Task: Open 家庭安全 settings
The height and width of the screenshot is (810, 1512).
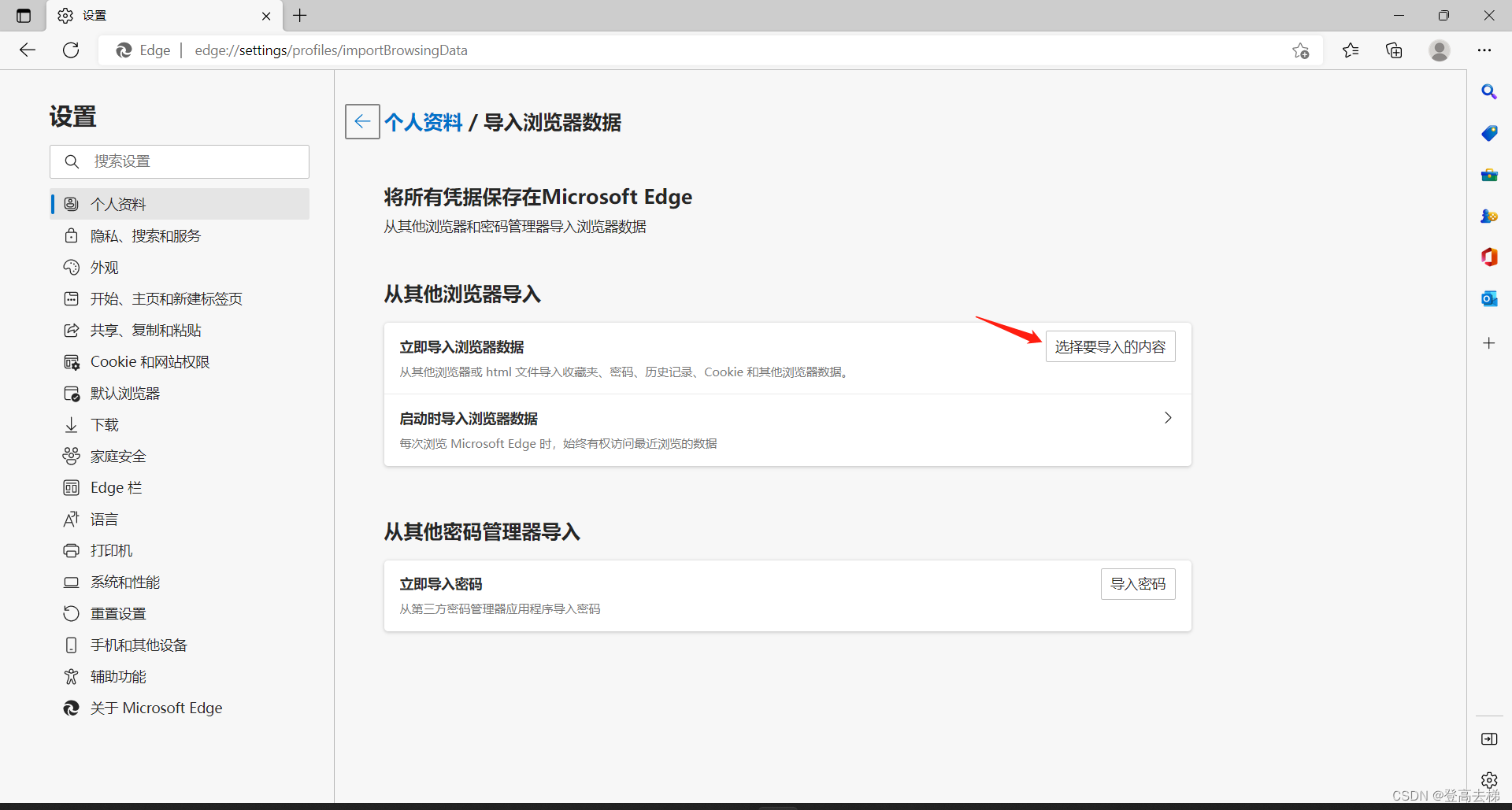Action: pos(180,456)
